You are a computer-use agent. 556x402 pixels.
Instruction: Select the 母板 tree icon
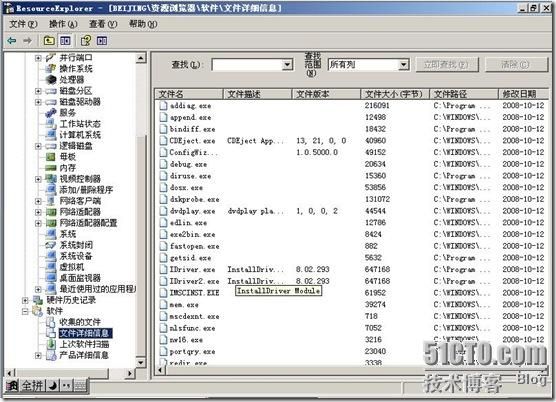51,157
